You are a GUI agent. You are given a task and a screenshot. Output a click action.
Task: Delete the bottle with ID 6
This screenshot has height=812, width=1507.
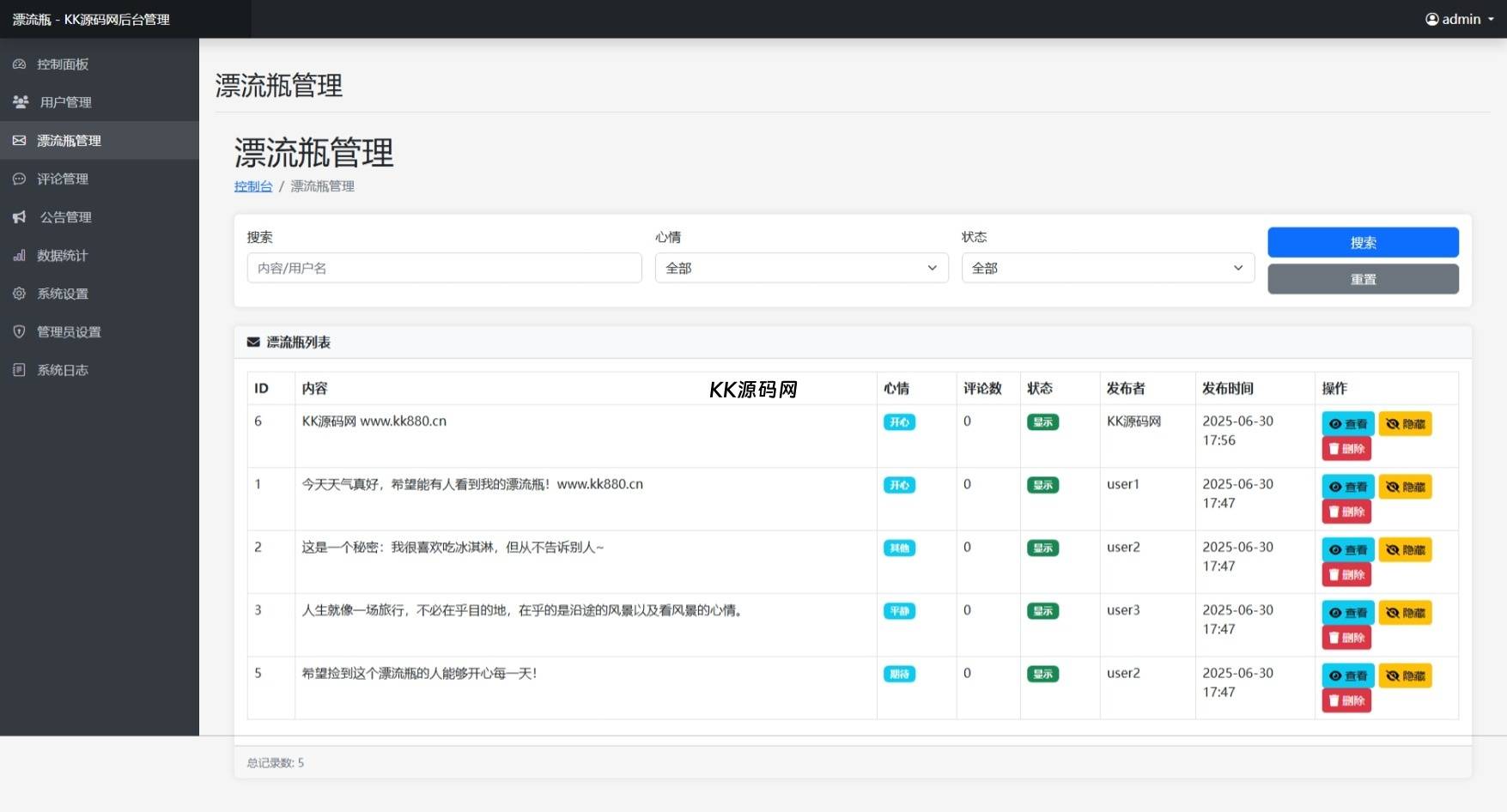1346,449
